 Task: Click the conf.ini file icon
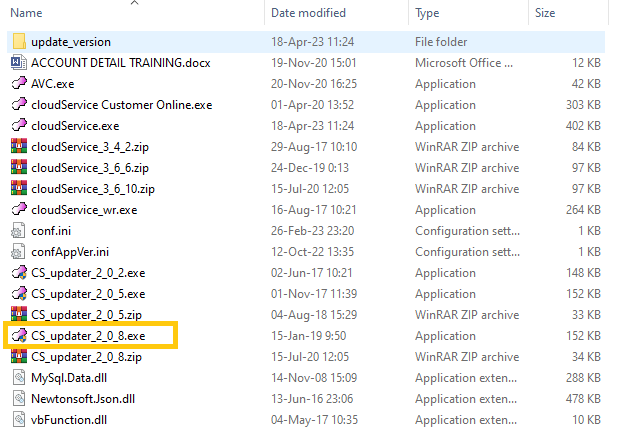[18, 231]
